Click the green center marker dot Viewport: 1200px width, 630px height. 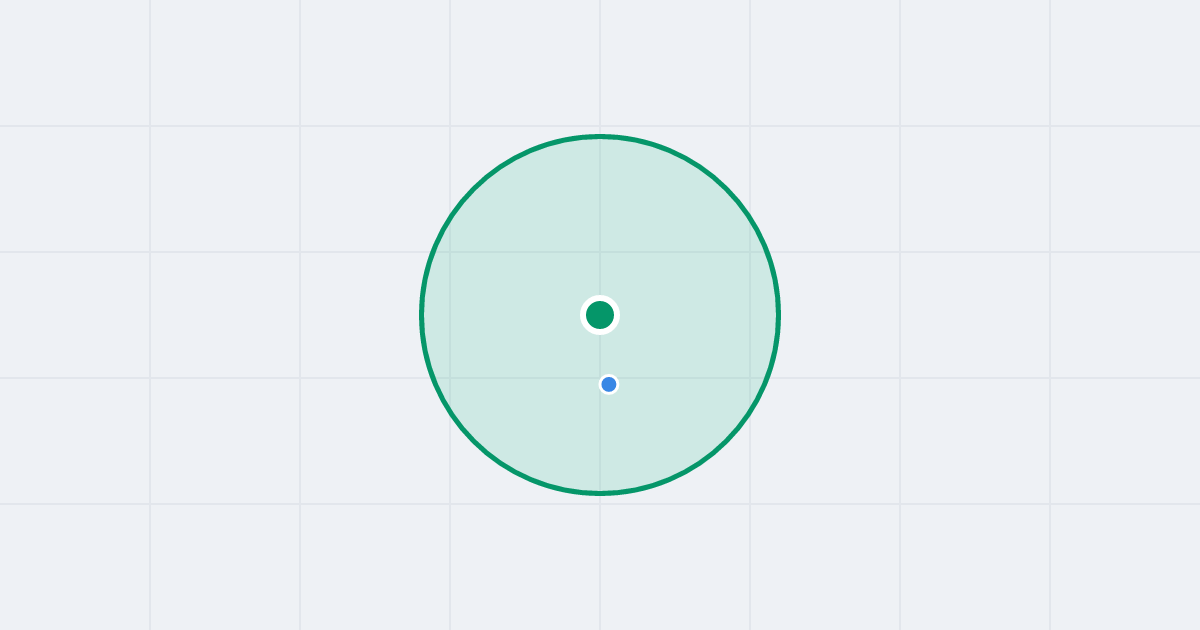600,315
